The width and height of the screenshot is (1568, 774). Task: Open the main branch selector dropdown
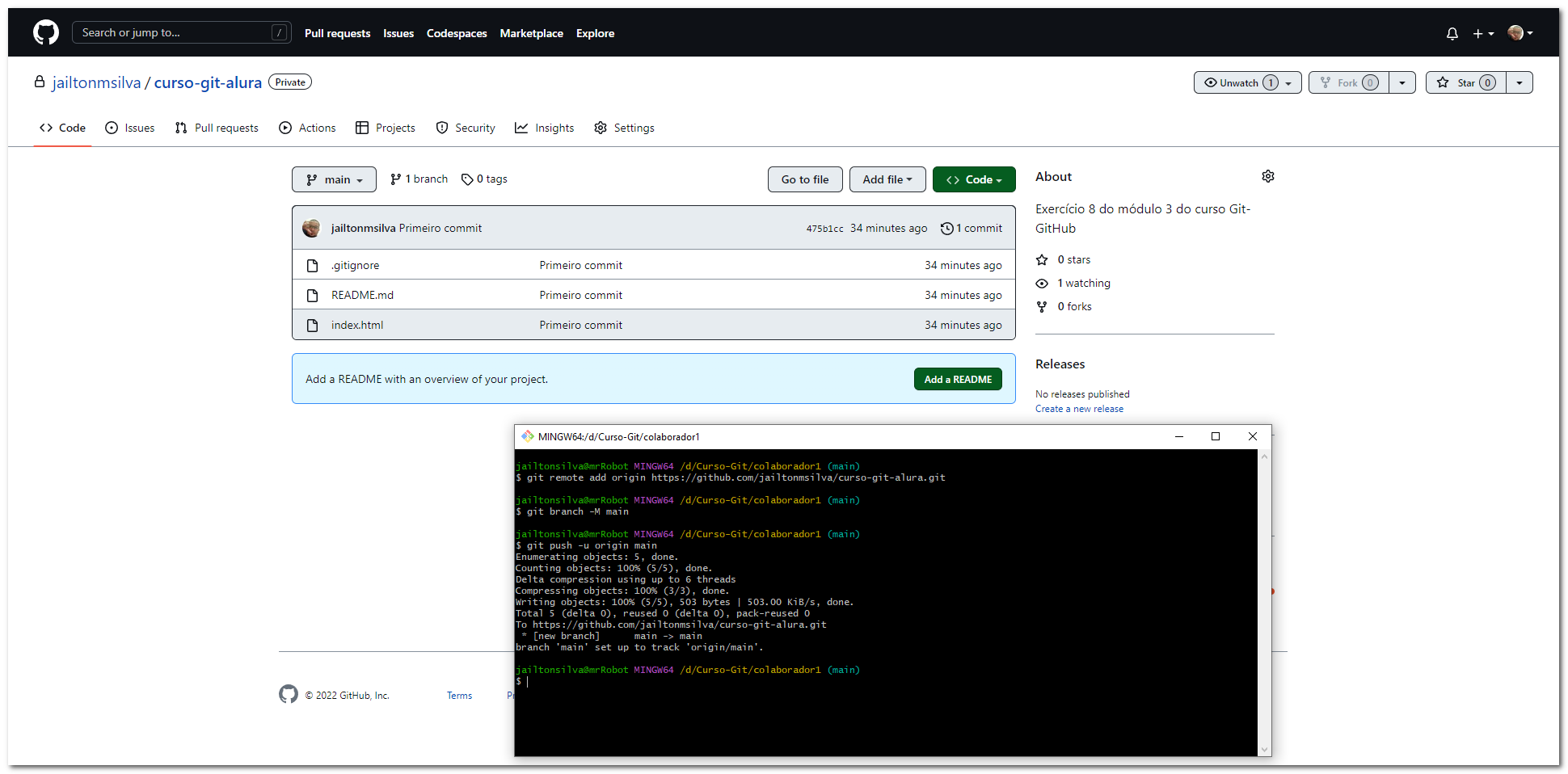click(334, 179)
